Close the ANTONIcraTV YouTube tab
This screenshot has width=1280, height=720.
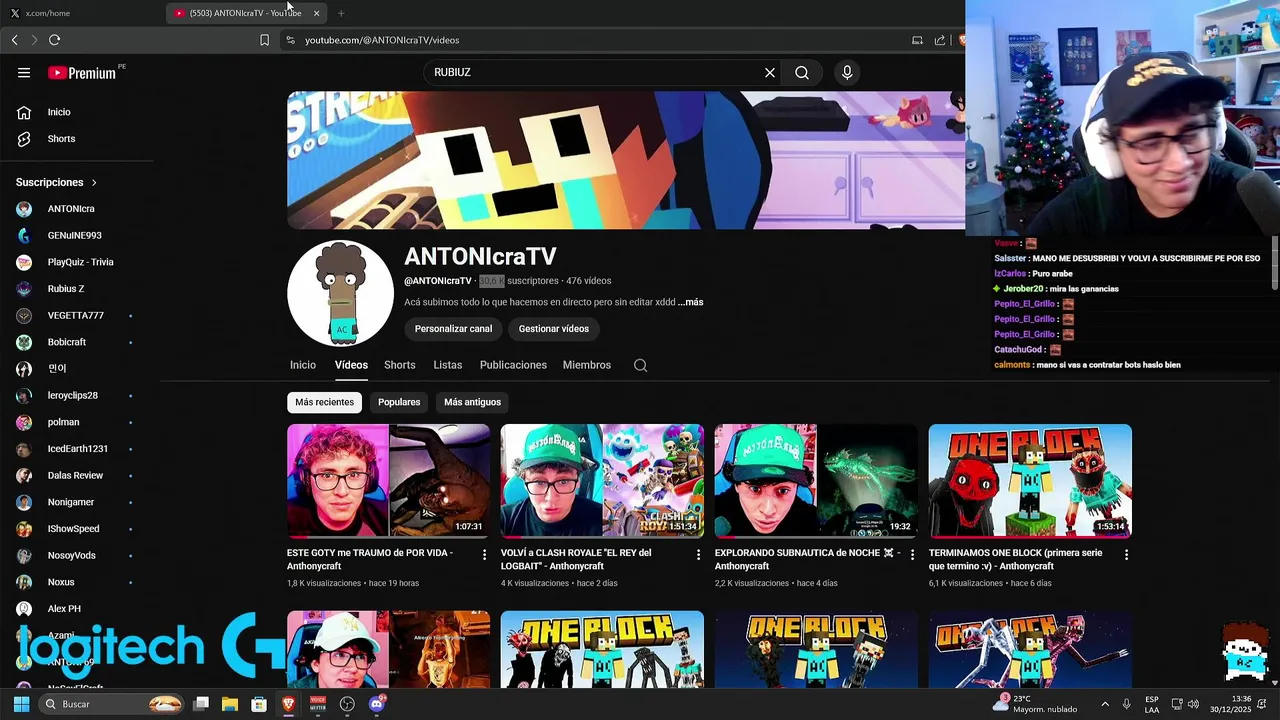pos(316,13)
